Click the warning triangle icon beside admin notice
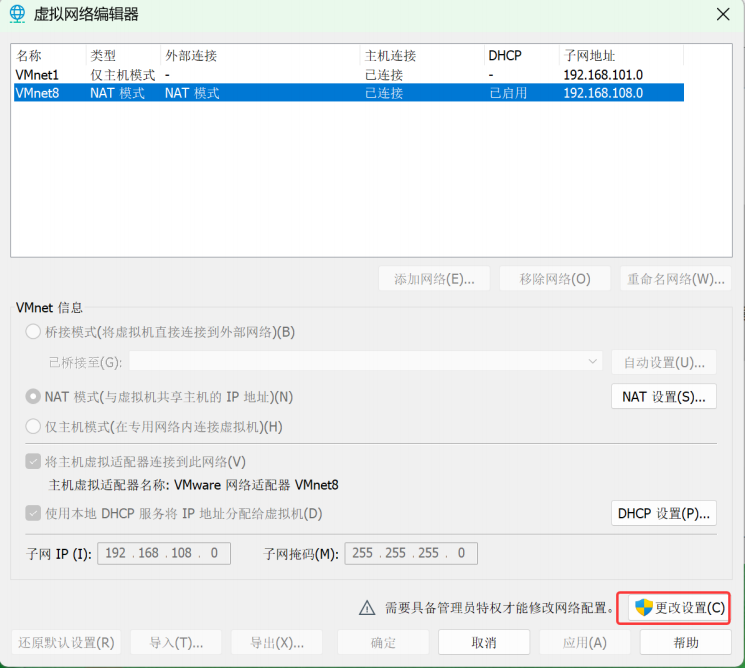Screen dimensions: 747x671 (x=367, y=608)
